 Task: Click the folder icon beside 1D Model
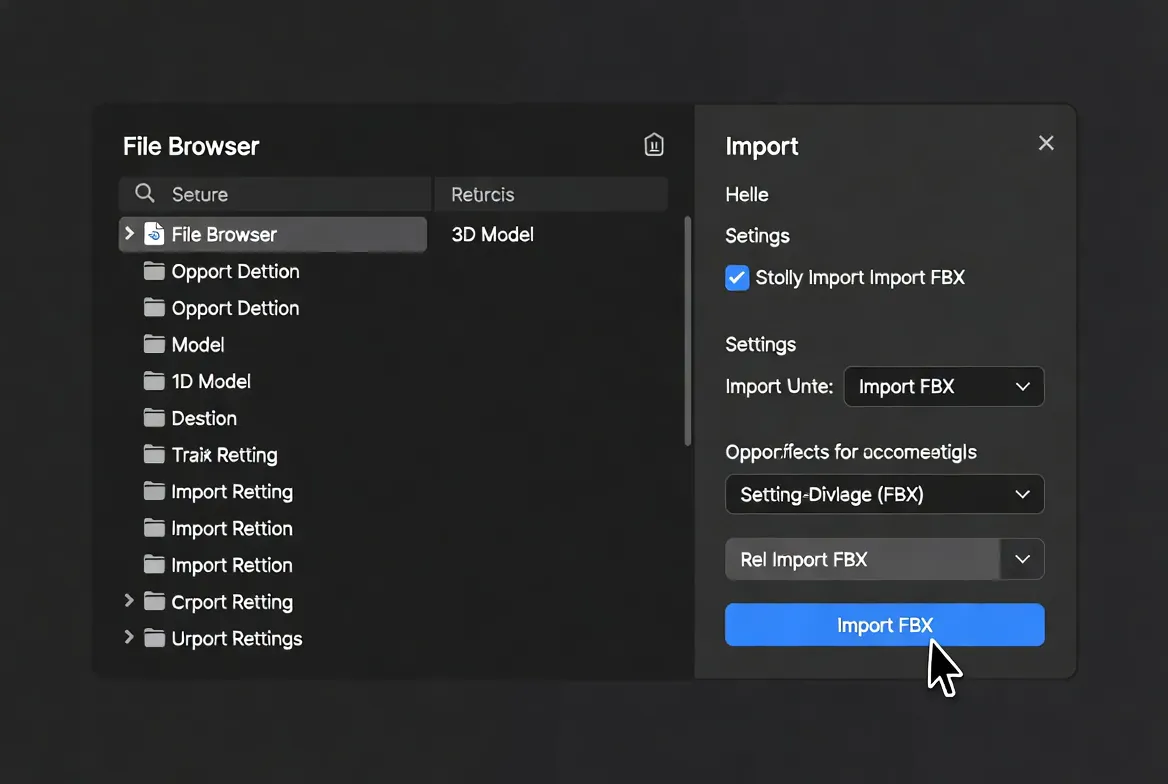[x=154, y=380]
